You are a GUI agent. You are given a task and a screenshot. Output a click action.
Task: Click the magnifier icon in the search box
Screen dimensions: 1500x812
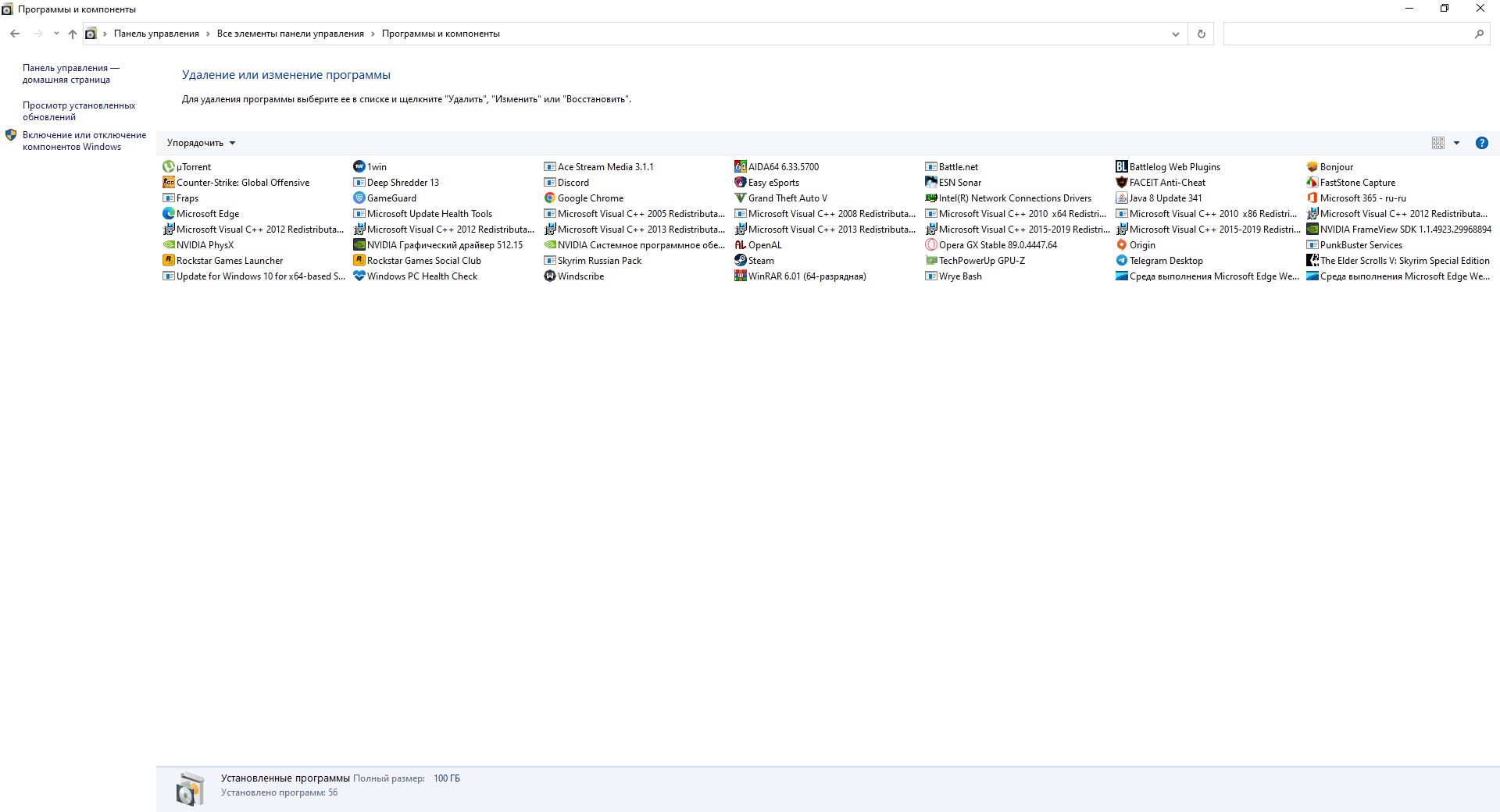[1479, 34]
